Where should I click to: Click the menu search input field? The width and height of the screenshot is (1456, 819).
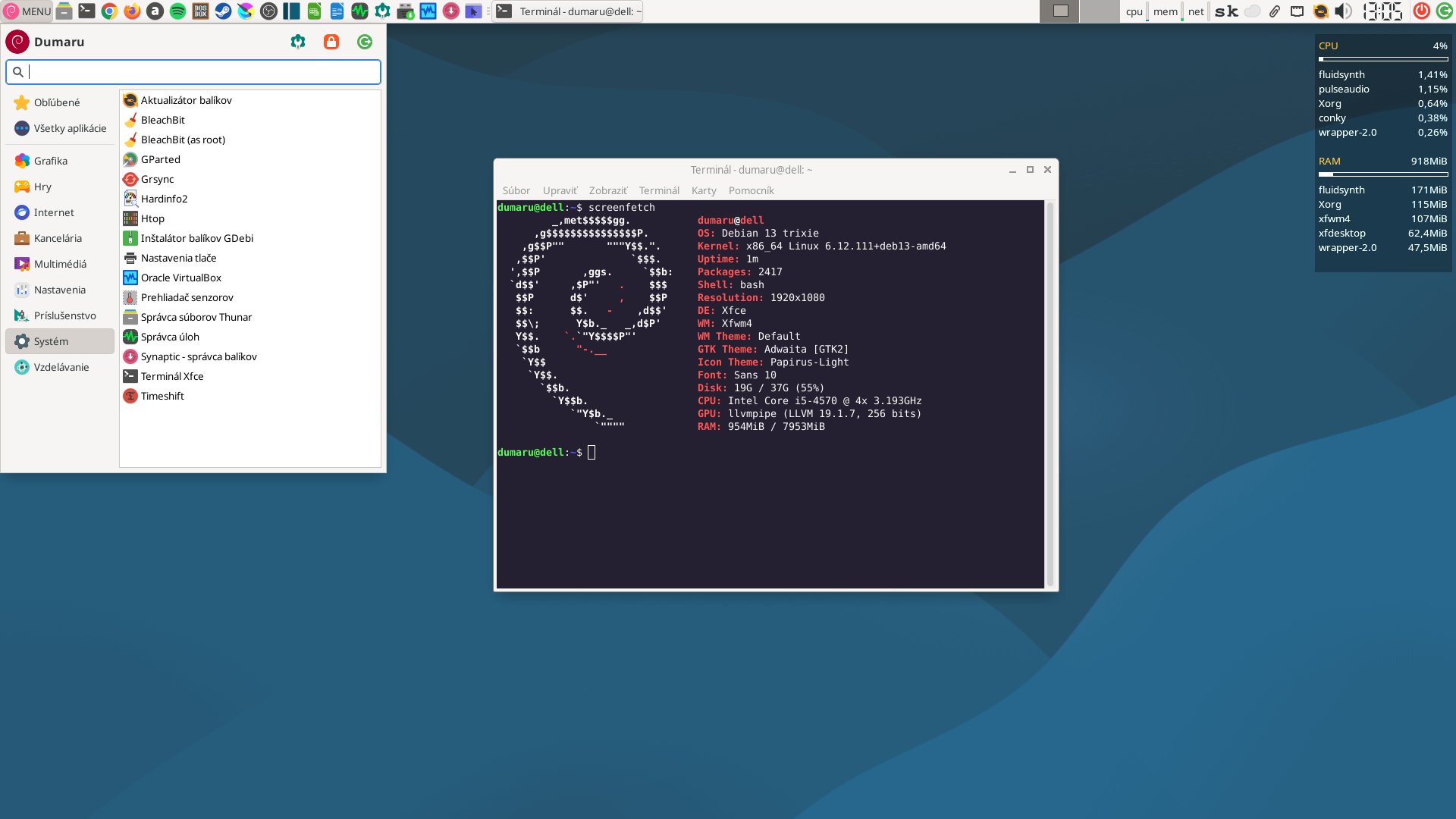193,72
